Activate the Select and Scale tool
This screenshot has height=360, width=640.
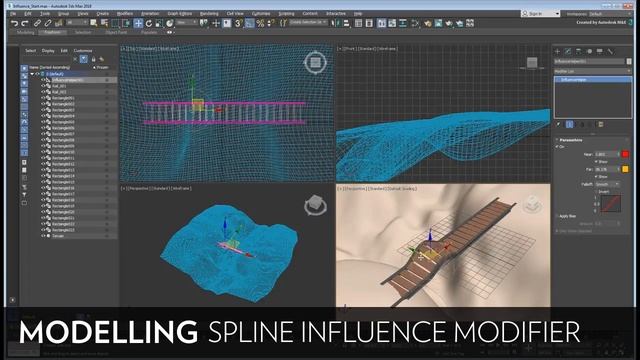[159, 23]
